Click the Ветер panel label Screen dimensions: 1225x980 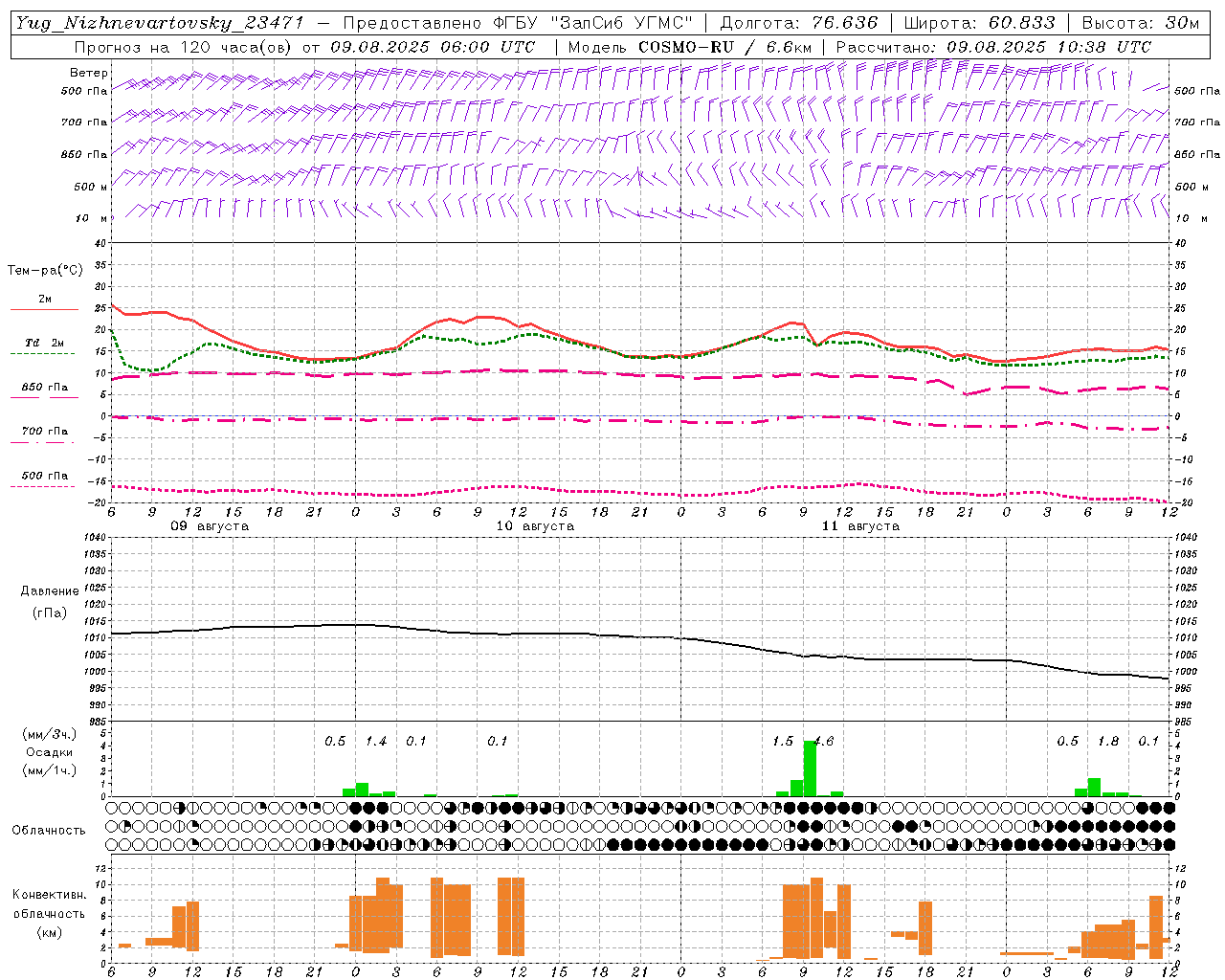[x=89, y=73]
